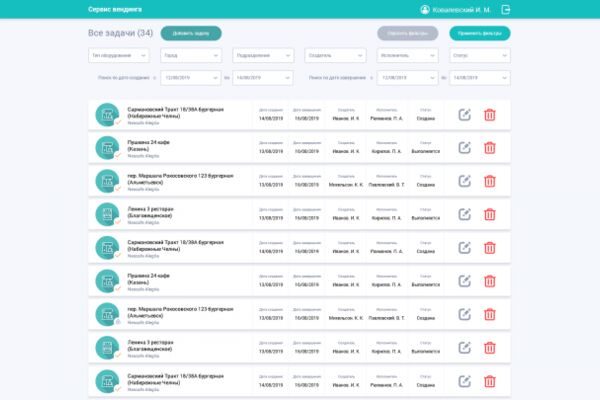Click Создана status in first Сармановский Тракт row
The image size is (600, 400).
426,118
